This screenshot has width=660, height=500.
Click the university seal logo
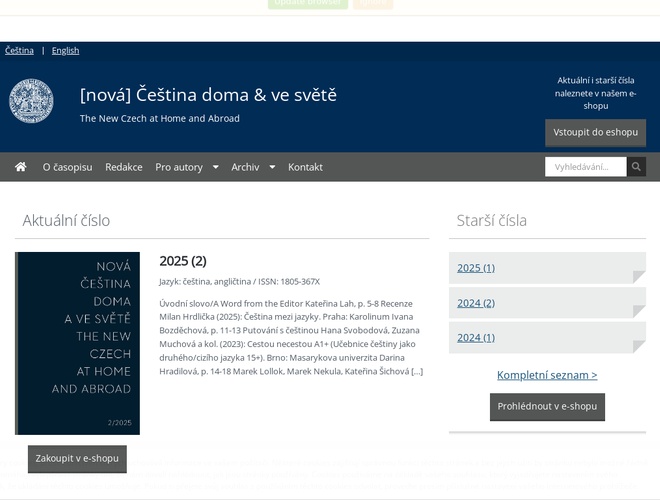coord(31,101)
